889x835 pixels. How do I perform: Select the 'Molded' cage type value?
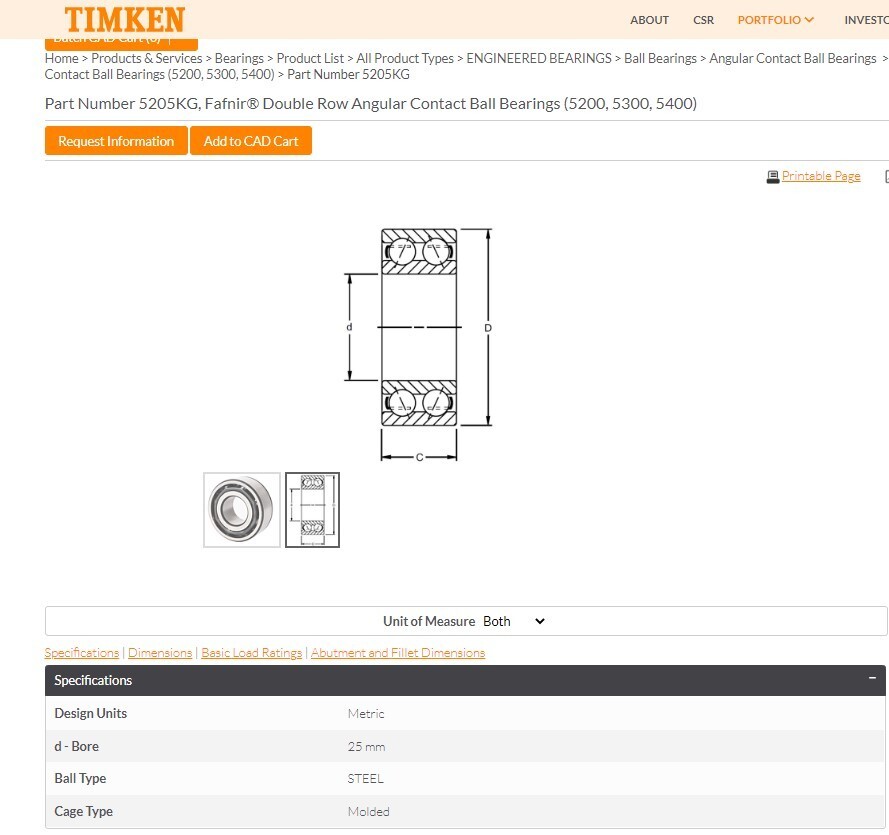[369, 812]
